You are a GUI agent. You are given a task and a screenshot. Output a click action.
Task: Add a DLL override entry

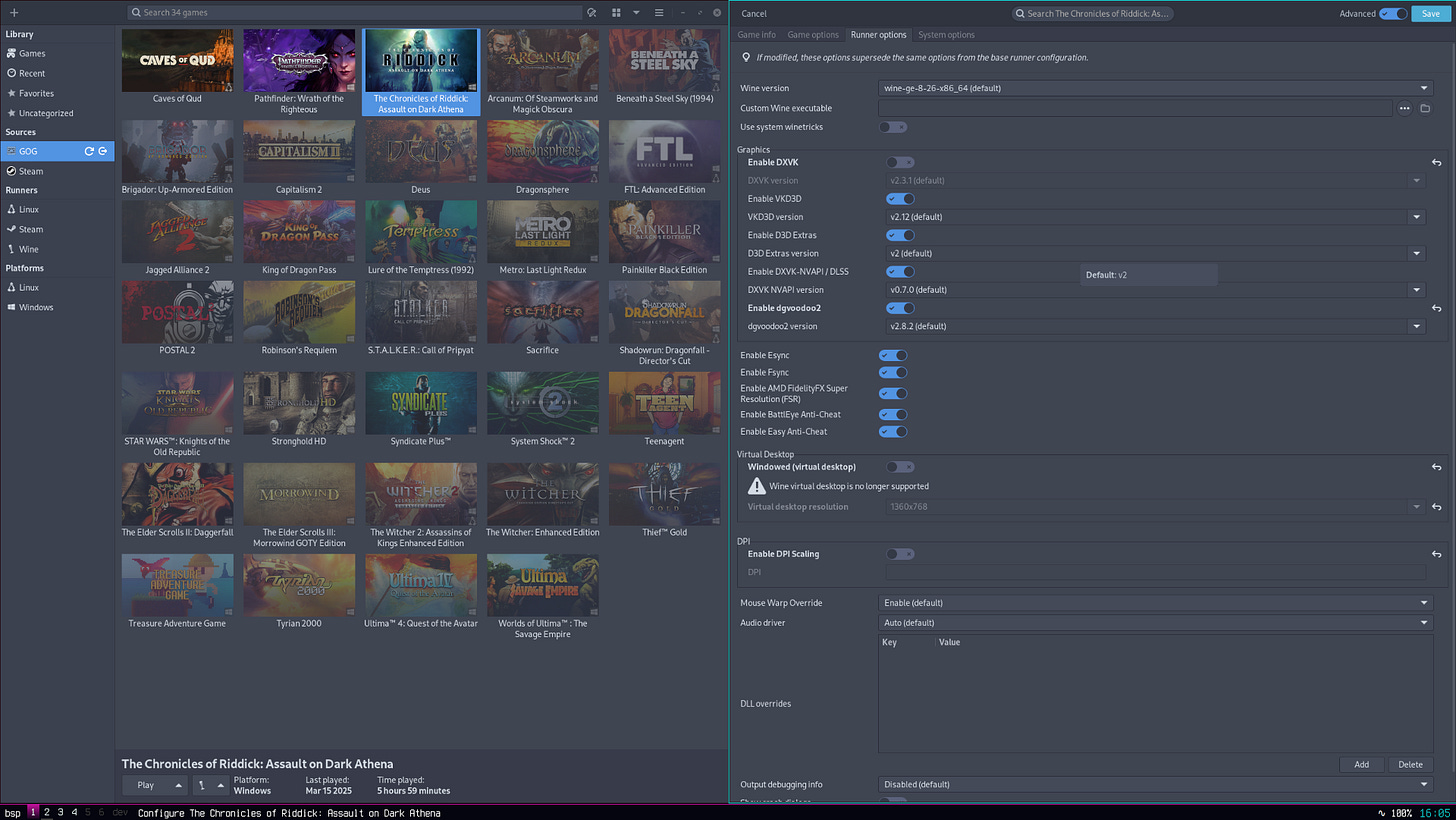pos(1361,764)
